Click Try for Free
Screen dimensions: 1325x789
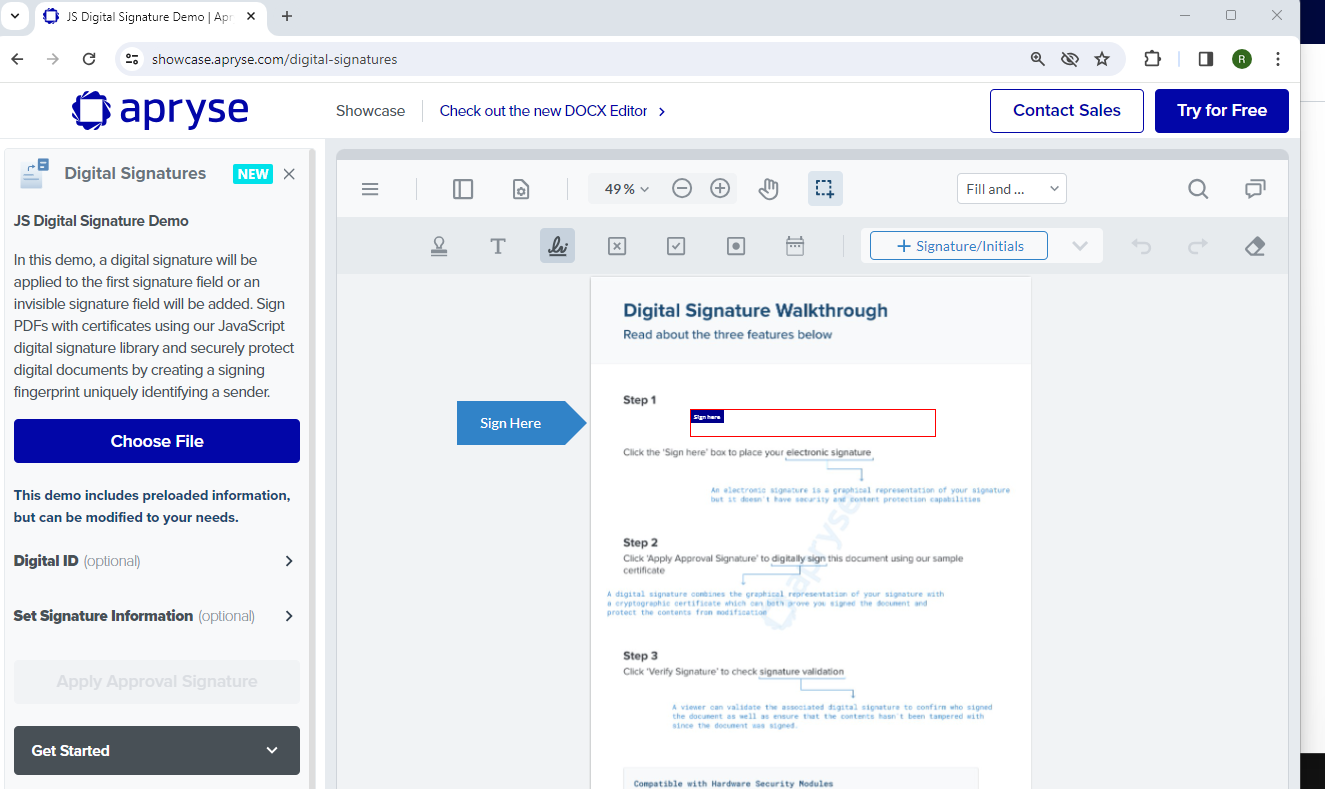point(1221,110)
